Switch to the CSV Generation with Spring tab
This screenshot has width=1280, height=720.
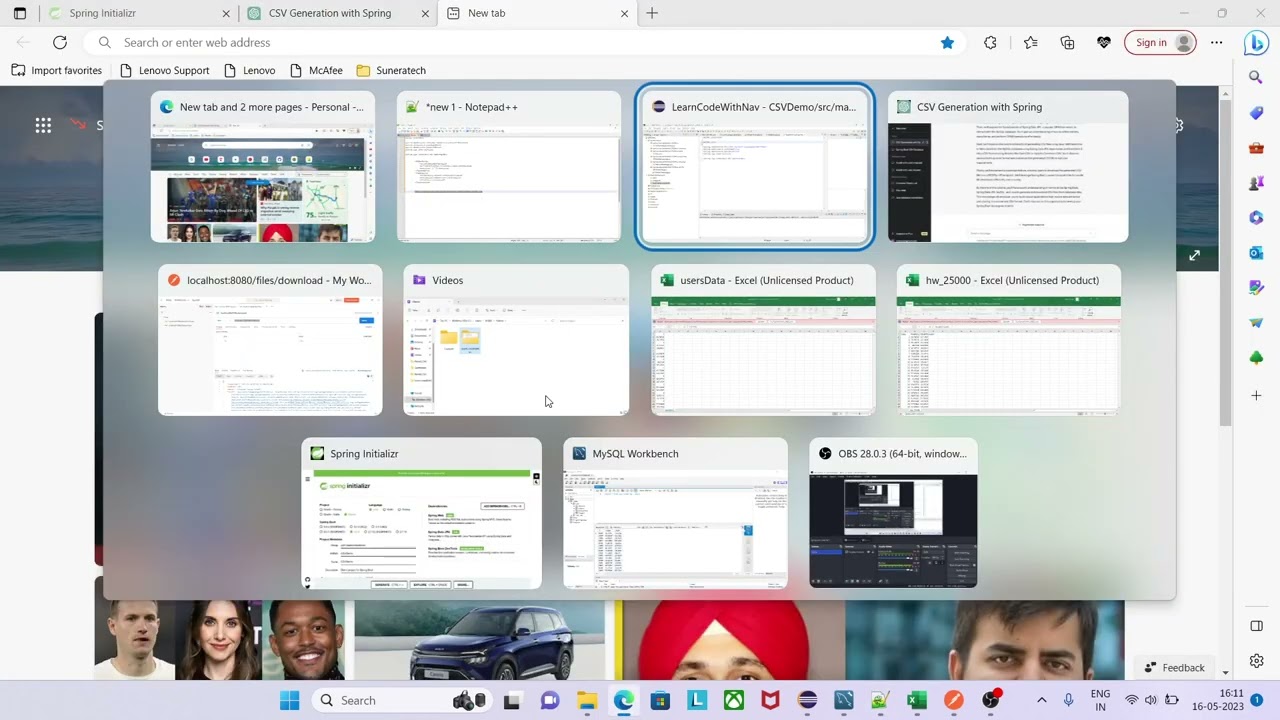coord(330,14)
